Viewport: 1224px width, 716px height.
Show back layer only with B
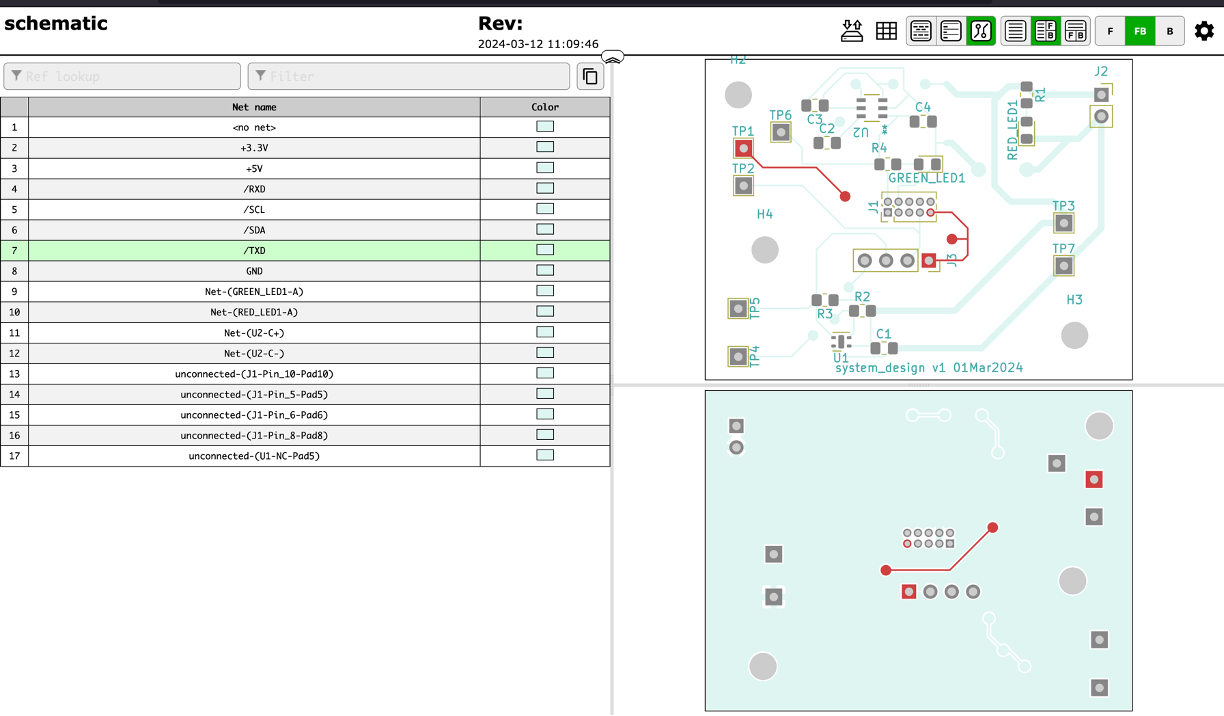tap(1170, 31)
